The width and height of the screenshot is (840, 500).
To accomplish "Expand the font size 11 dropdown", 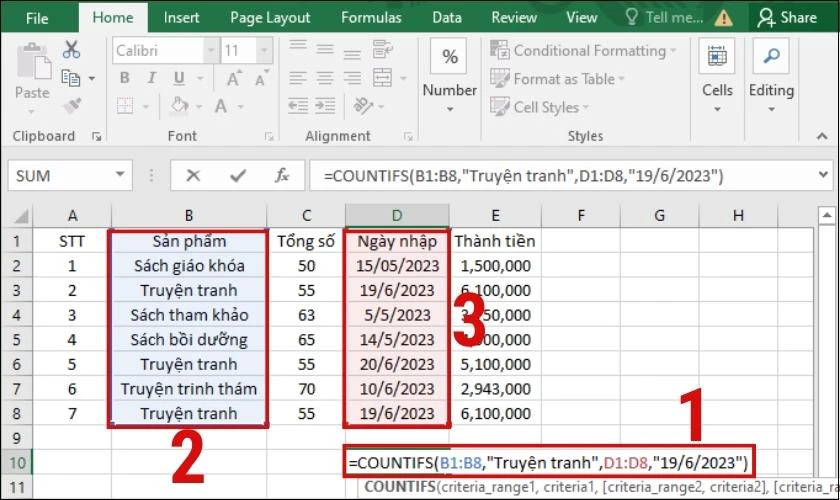I will (x=265, y=50).
